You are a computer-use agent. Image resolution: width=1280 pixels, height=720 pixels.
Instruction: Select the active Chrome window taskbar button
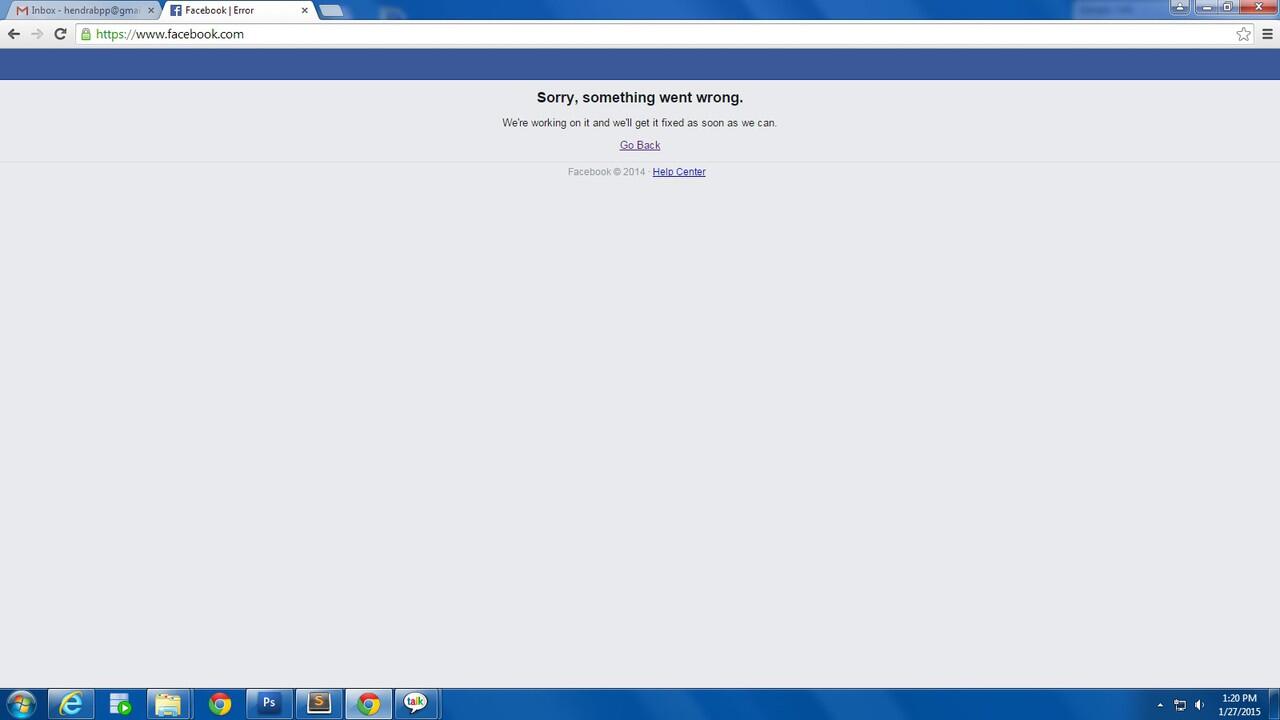(x=368, y=704)
